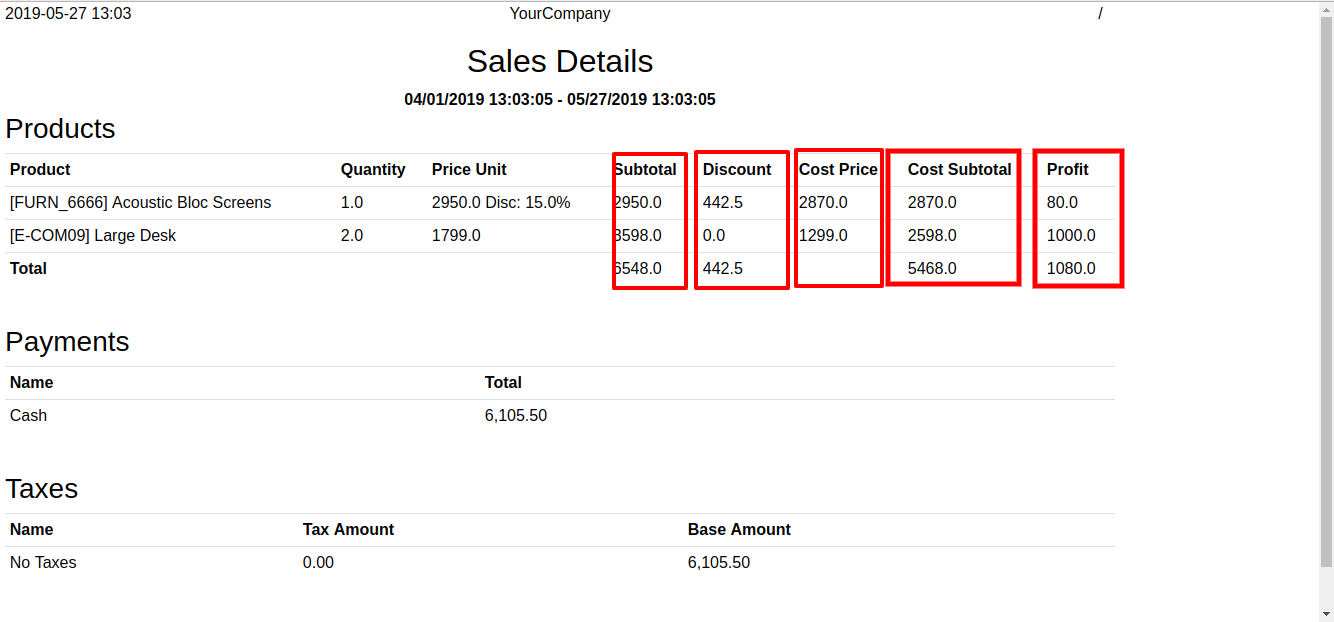The image size is (1334, 622).
Task: Click the scrollbar up arrow
Action: point(1326,9)
